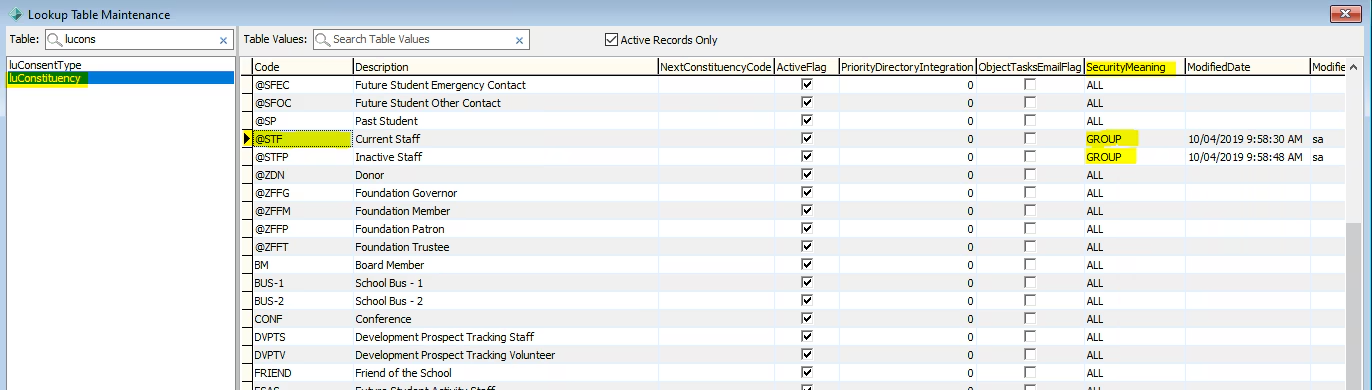Select the Foundation Member description cell
This screenshot has height=390, width=1372.
point(505,211)
